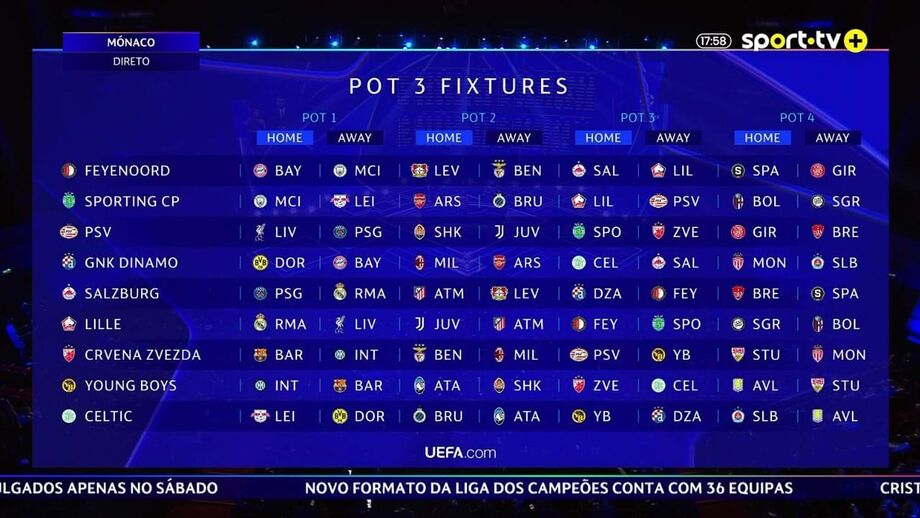920x518 pixels.
Task: Click the crest beside CRVENA ZVEZDA team name
Action: pyautogui.click(x=68, y=354)
